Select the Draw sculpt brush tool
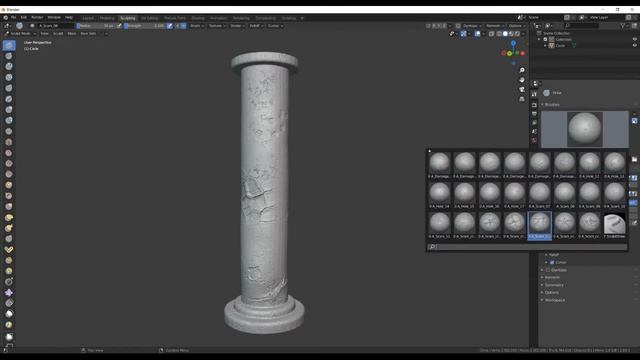Viewport: 640px width, 360px height. point(9,45)
